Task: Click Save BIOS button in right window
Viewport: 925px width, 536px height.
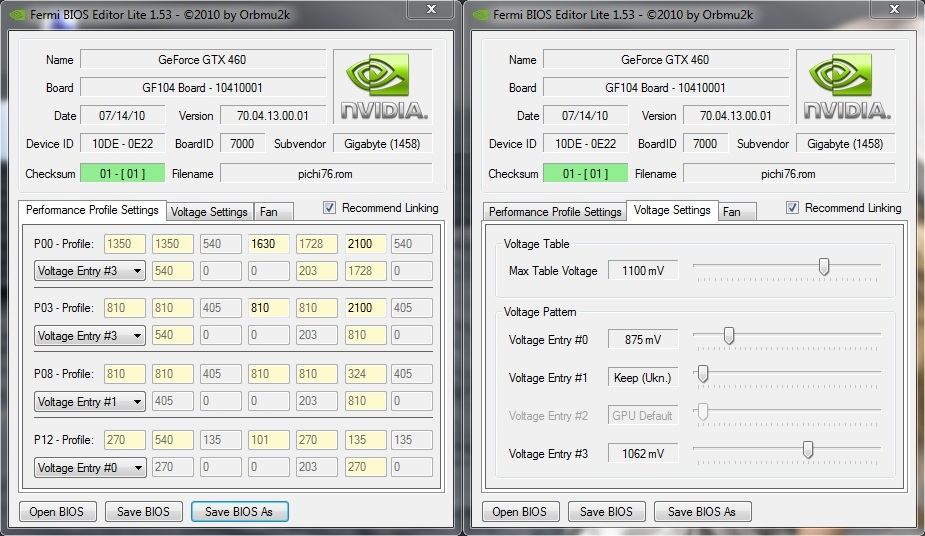Action: tap(606, 512)
